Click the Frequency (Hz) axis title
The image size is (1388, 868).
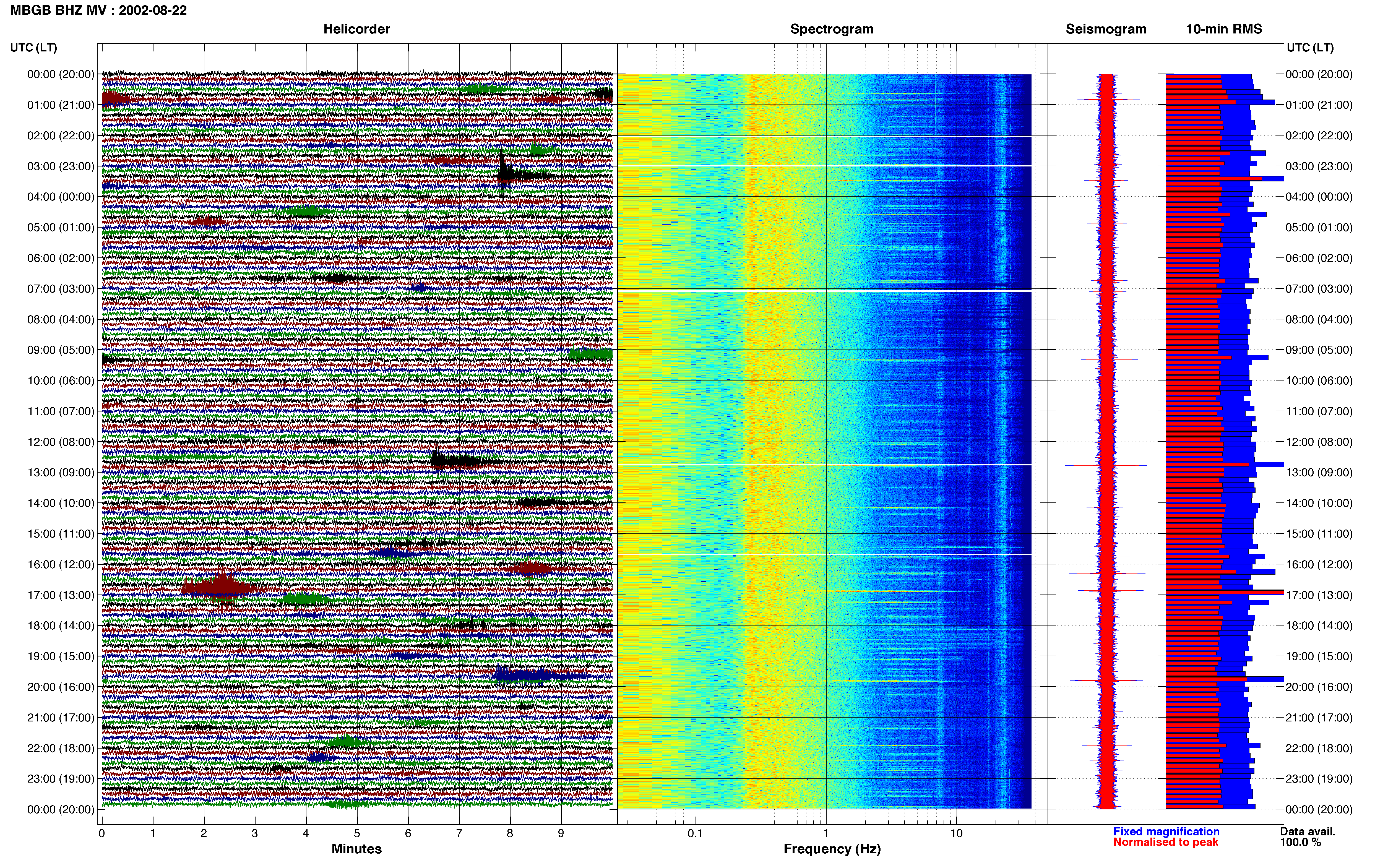tap(832, 849)
